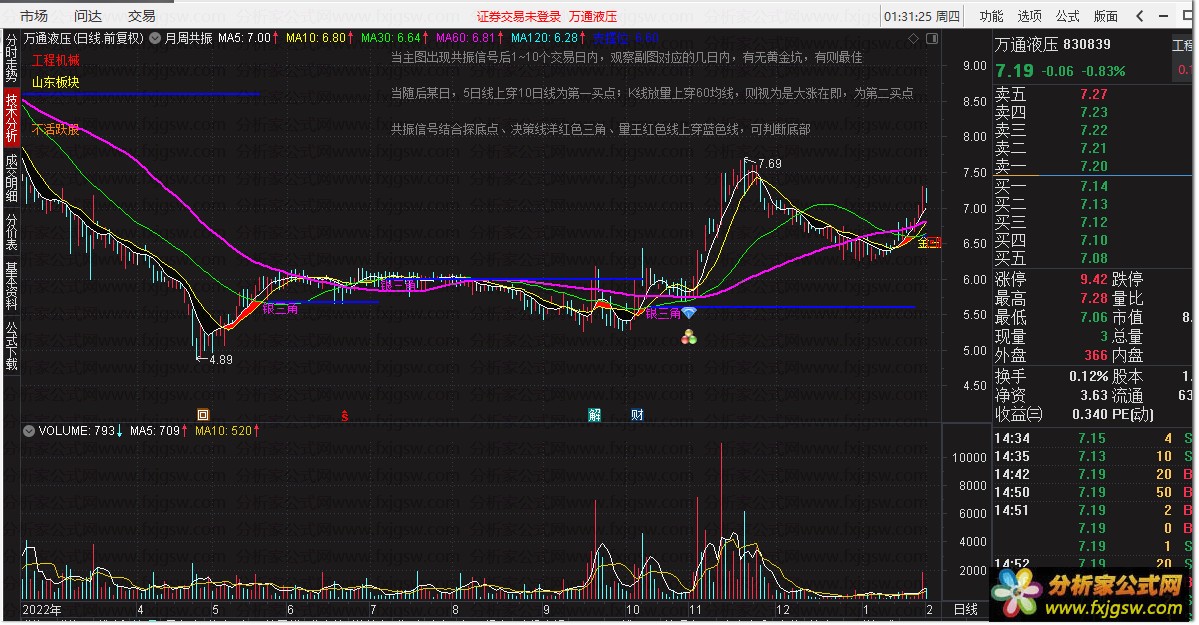Click volume MA5: 709 label
This screenshot has width=1199, height=625.
(x=159, y=431)
